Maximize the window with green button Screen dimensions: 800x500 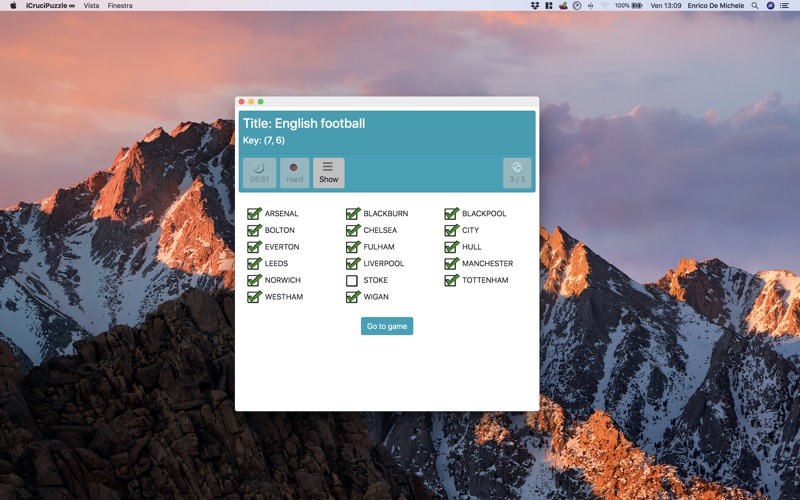(x=261, y=102)
